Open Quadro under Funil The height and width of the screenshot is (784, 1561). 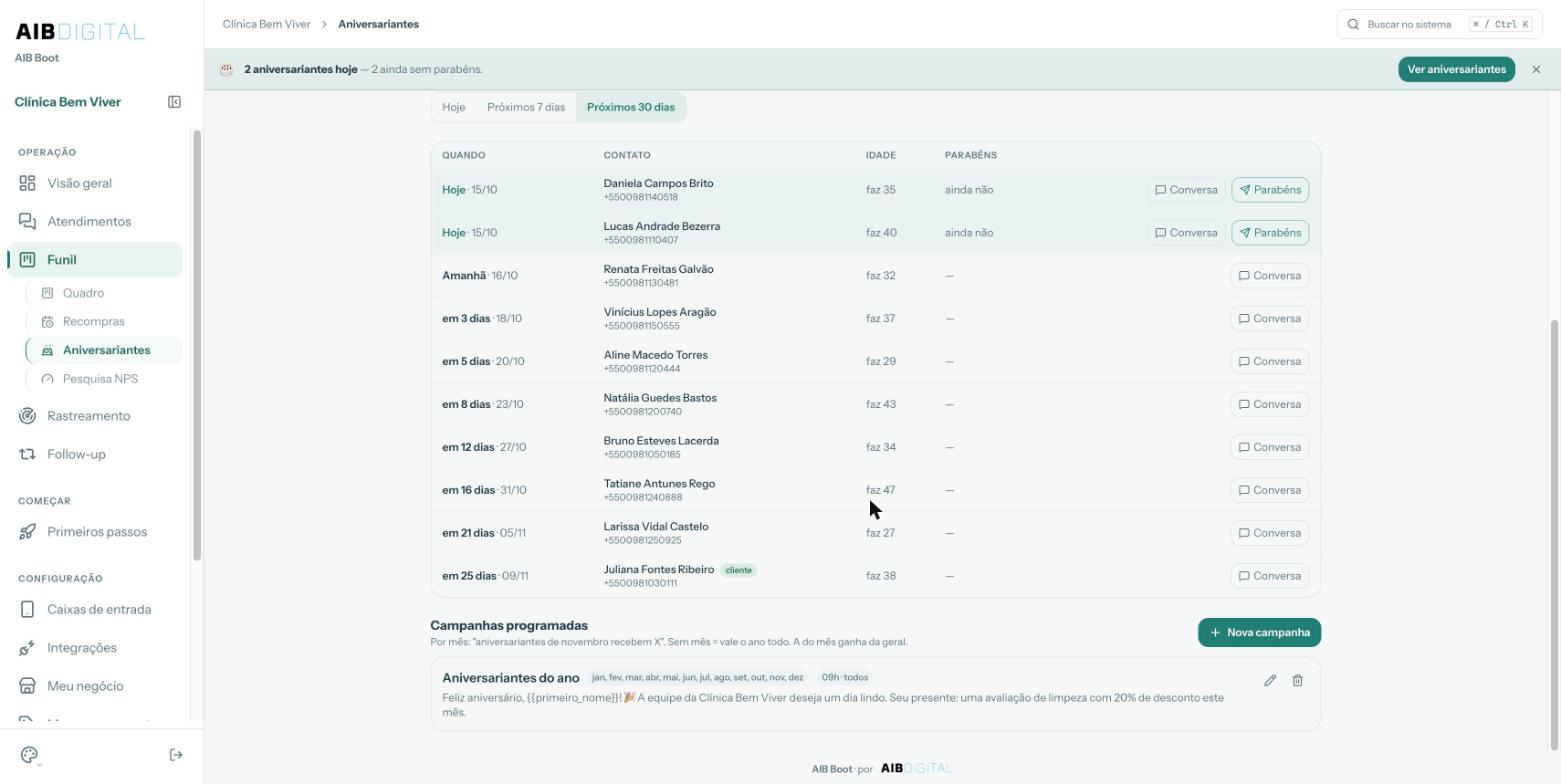point(104,293)
